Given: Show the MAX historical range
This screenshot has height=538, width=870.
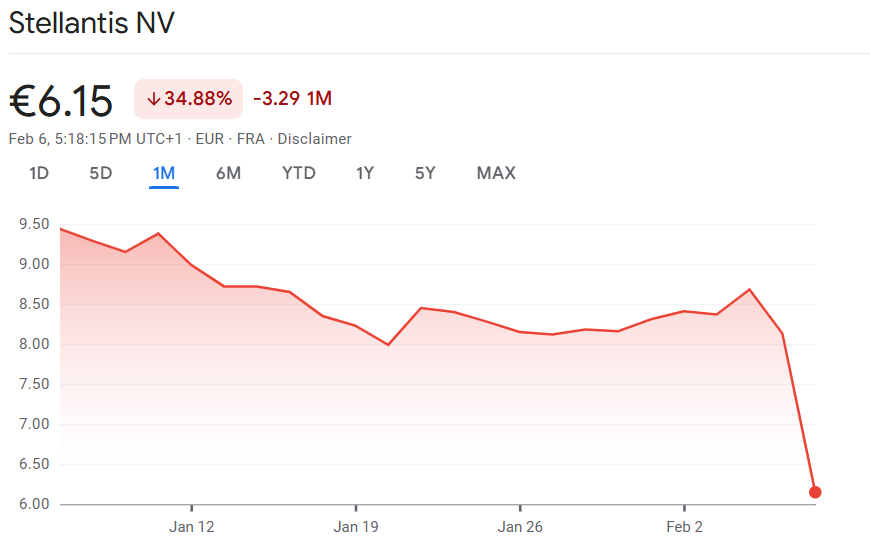Looking at the screenshot, I should click(496, 173).
